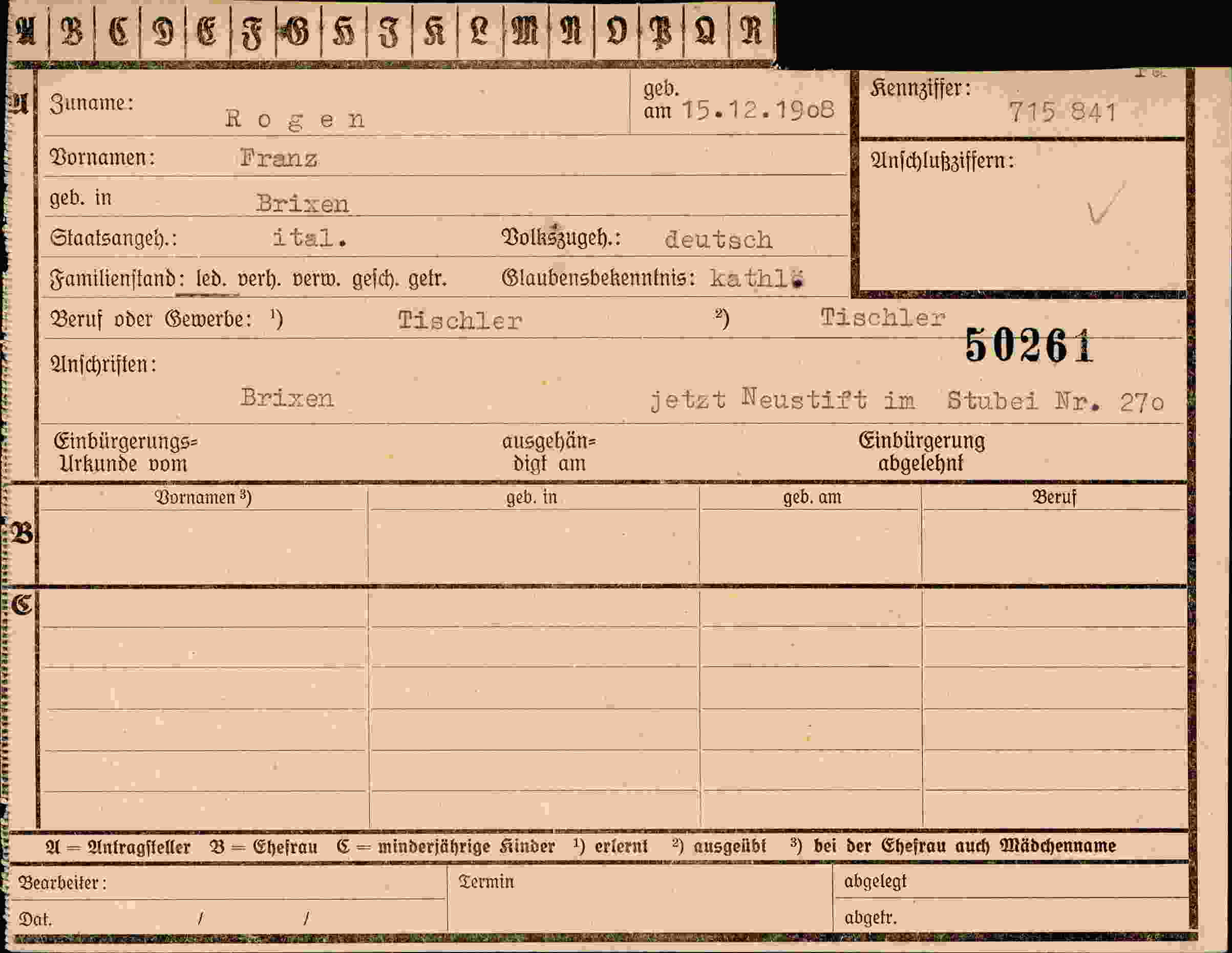Click the religion value 'kathl.'

[757, 278]
